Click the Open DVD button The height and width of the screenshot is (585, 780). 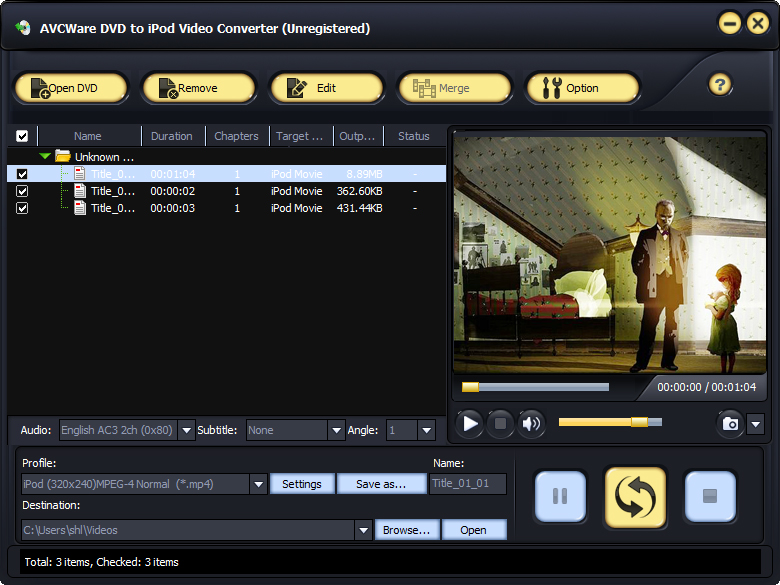point(71,88)
